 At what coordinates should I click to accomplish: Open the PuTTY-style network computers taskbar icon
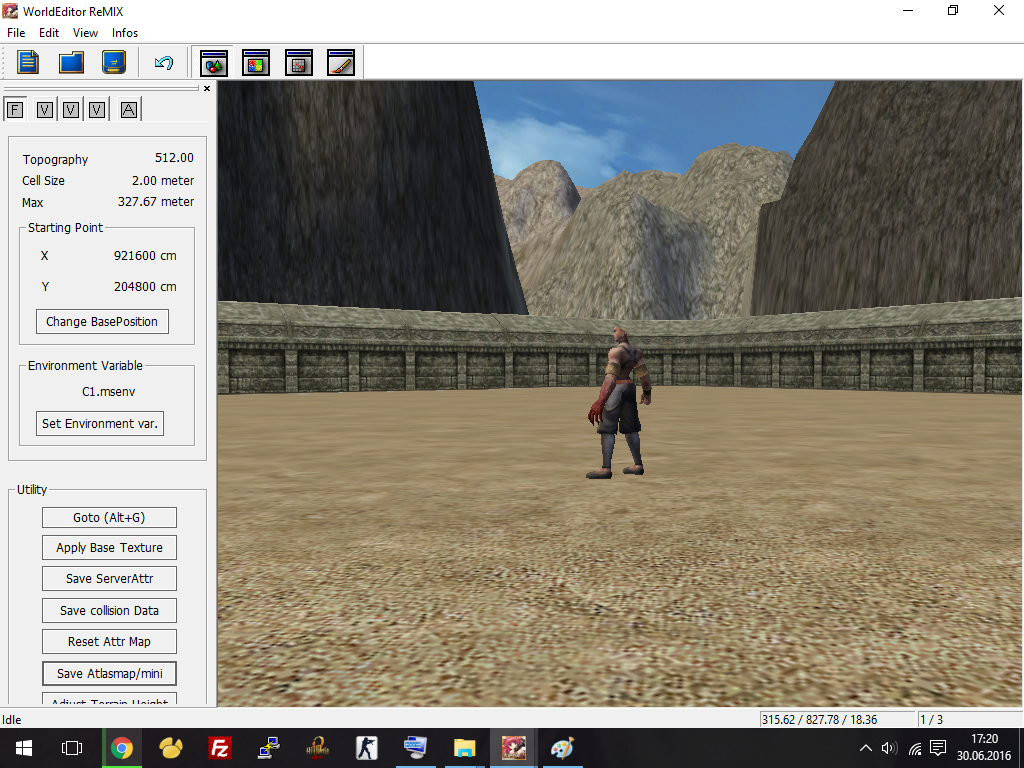[x=268, y=748]
